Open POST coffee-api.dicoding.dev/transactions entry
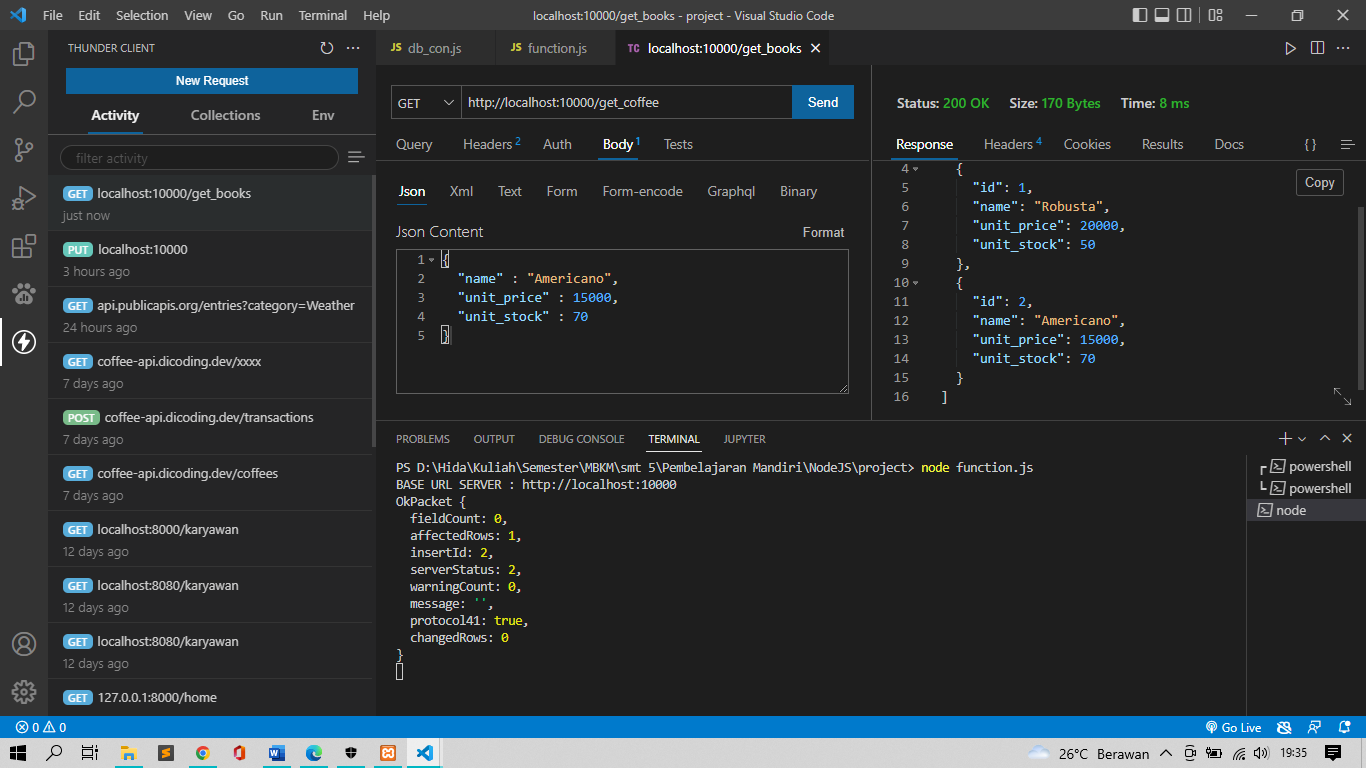The height and width of the screenshot is (768, 1366). 211,427
